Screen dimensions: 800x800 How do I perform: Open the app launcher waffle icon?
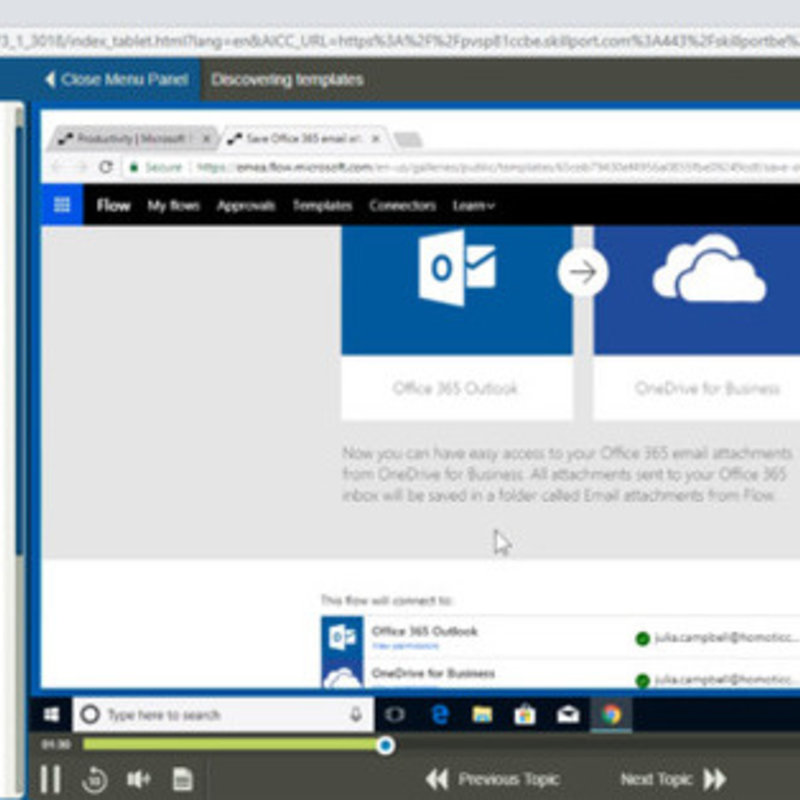pyautogui.click(x=62, y=205)
